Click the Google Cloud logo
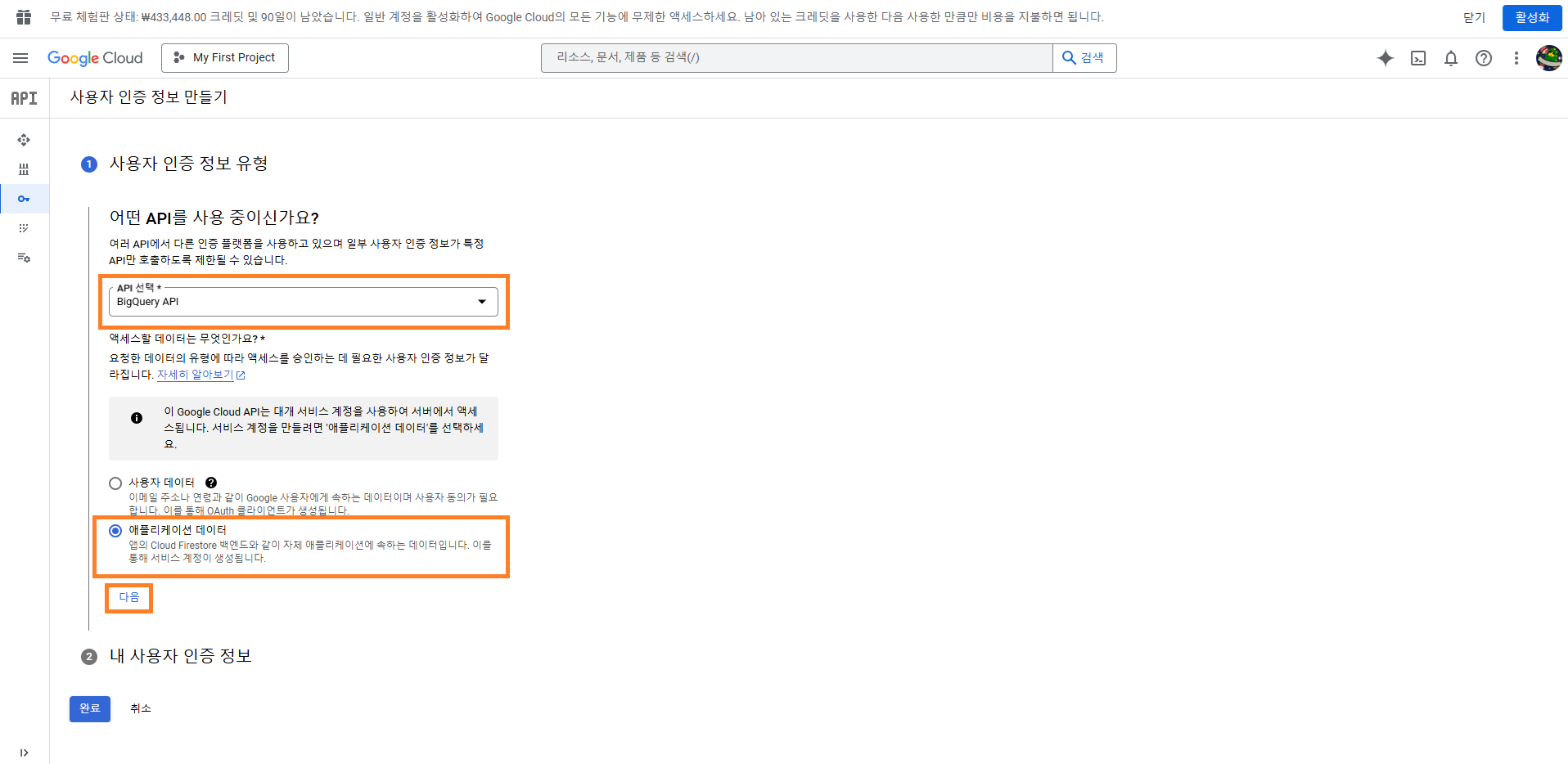Screen dimensions: 1568x764 click(95, 58)
